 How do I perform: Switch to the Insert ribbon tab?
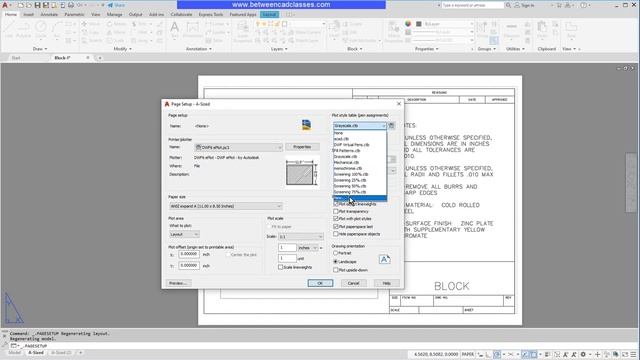28,15
